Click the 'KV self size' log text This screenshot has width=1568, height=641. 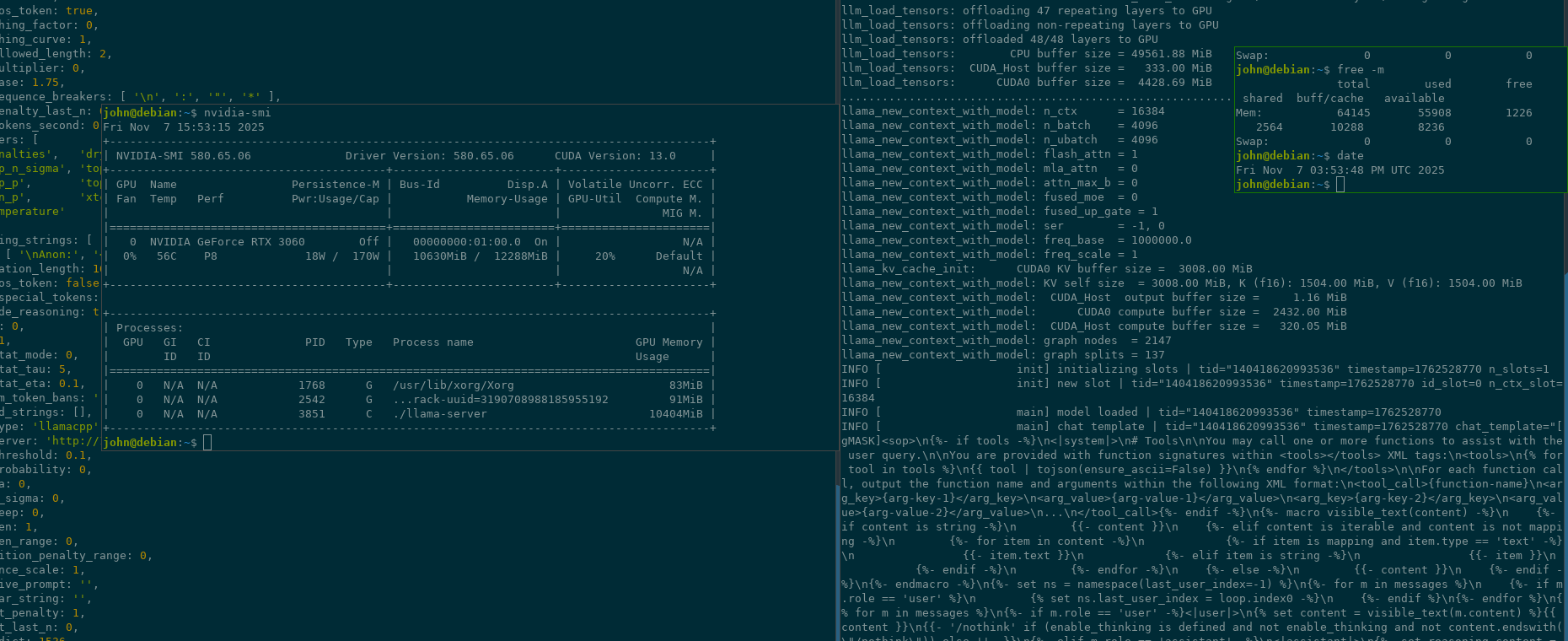1084,283
